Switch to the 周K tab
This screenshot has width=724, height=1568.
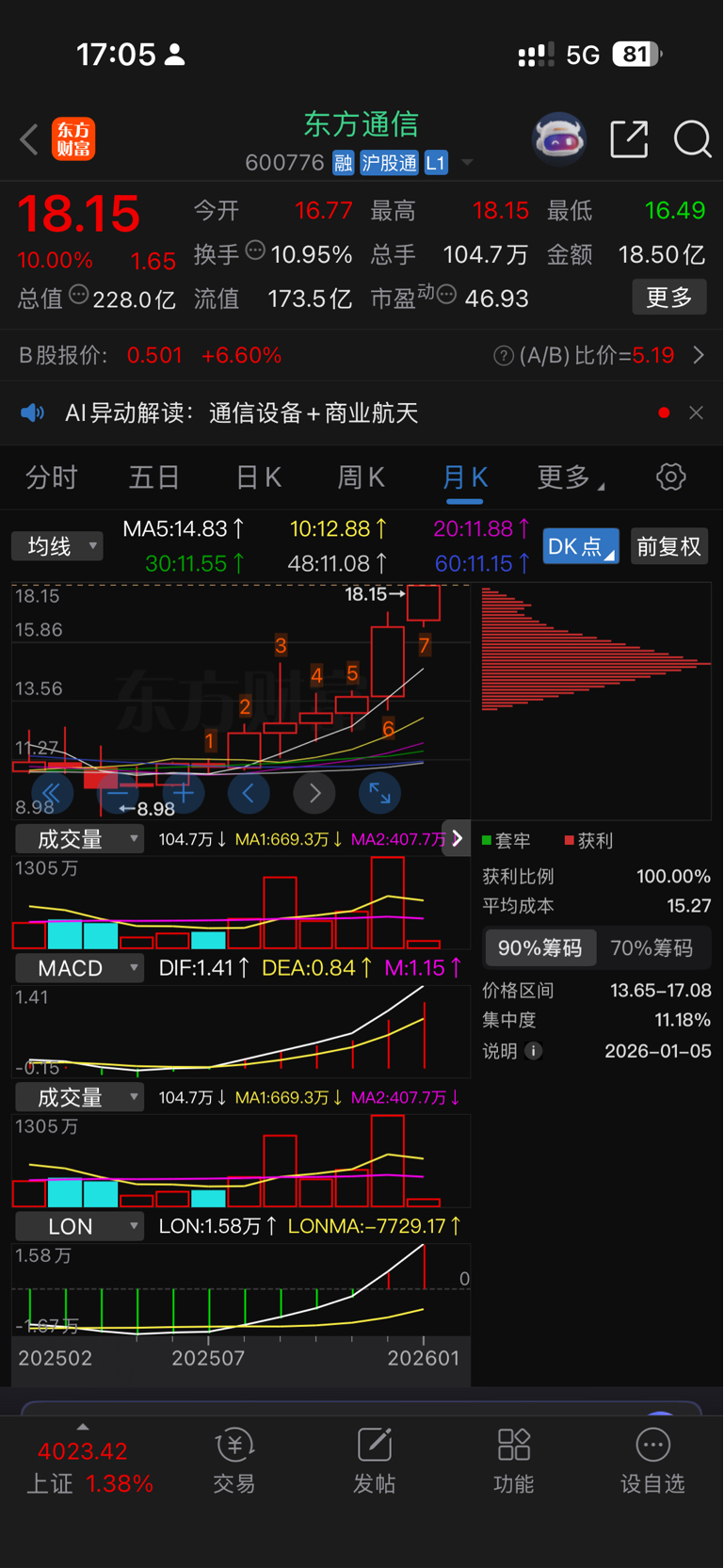pos(362,477)
